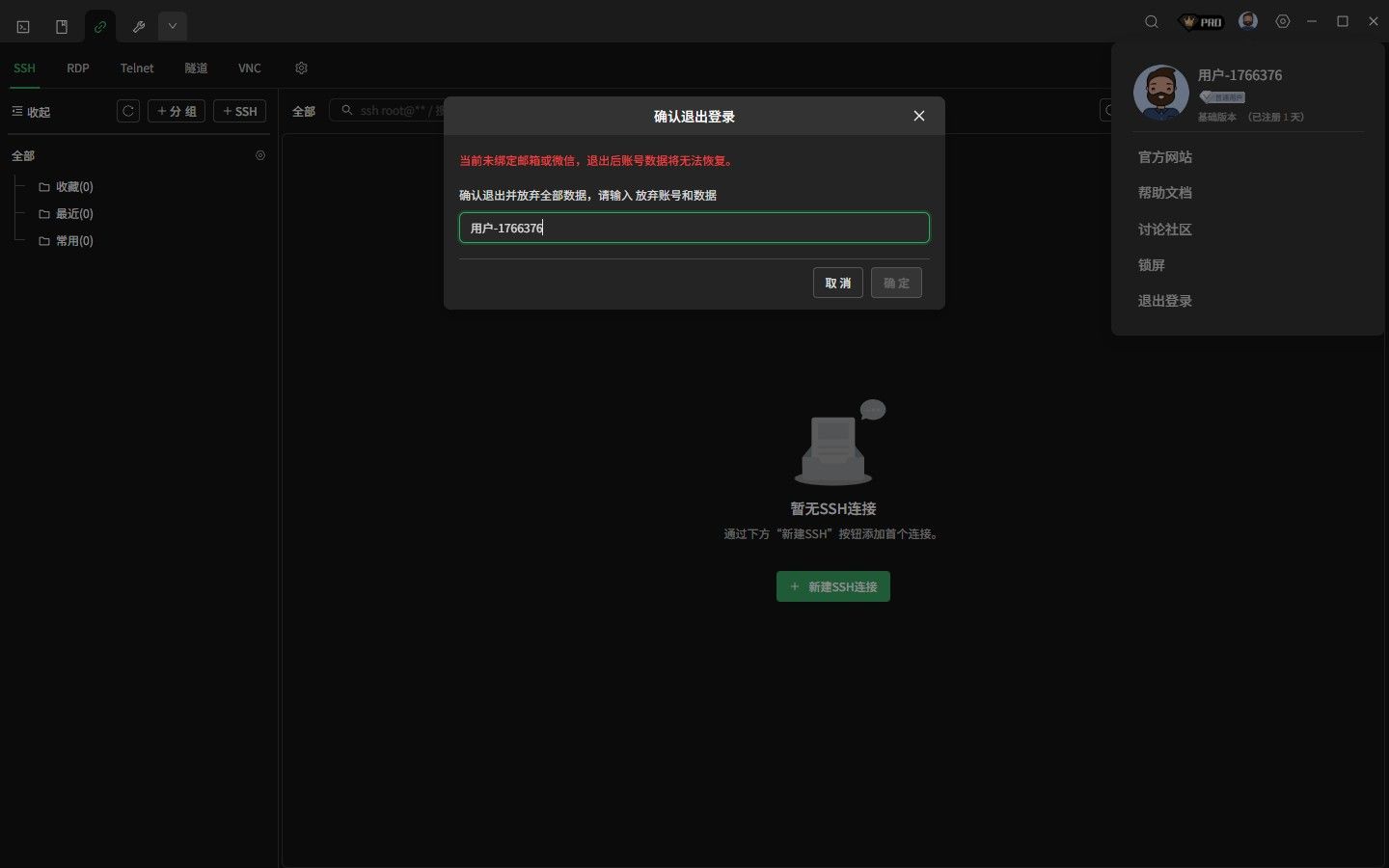The image size is (1389, 868).
Task: Select the 全部 filter above connection list
Action: click(304, 112)
